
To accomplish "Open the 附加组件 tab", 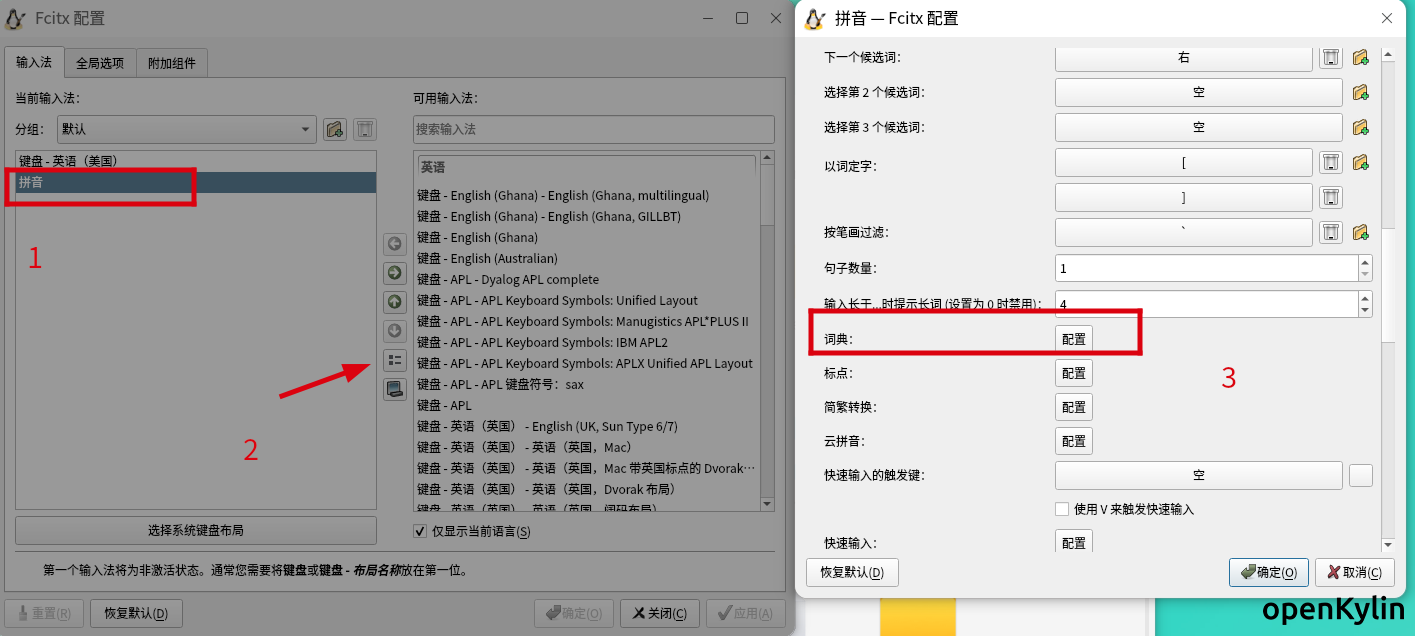I will click(x=172, y=63).
